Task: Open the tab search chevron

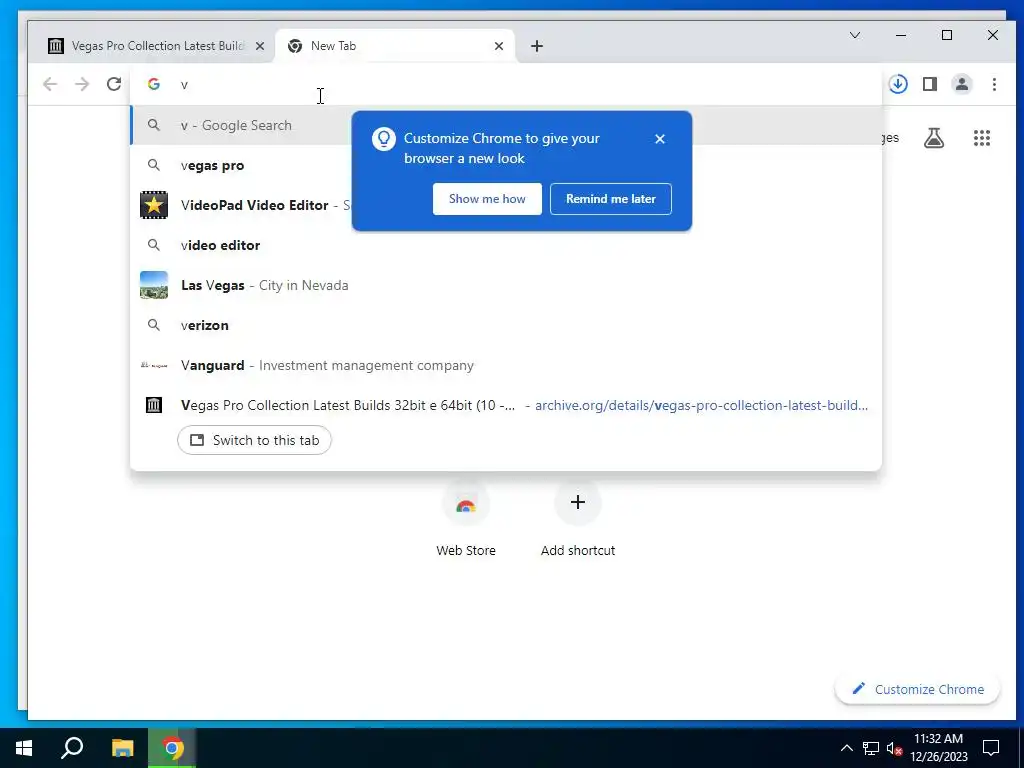Action: [x=855, y=35]
